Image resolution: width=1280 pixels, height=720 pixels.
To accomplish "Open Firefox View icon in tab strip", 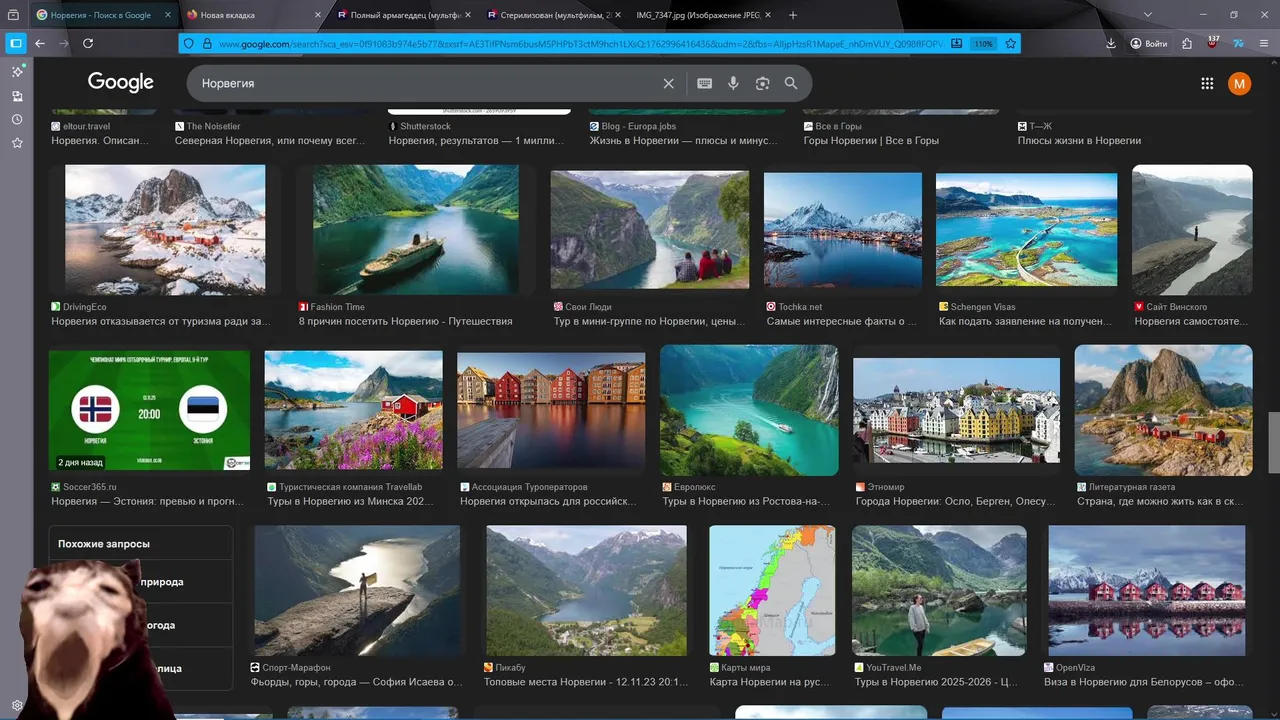I will (x=14, y=15).
